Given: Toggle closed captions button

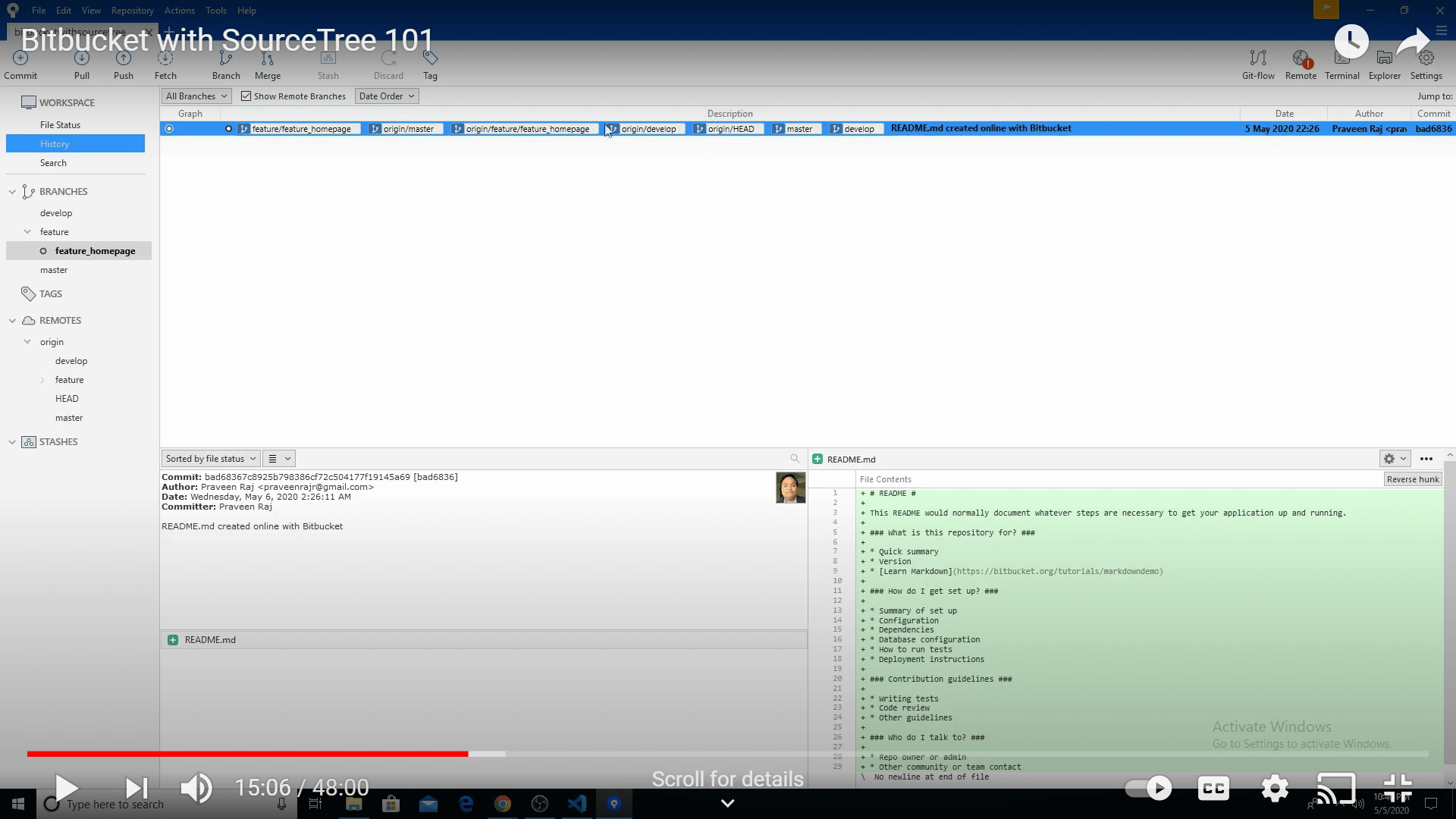Looking at the screenshot, I should (1213, 788).
